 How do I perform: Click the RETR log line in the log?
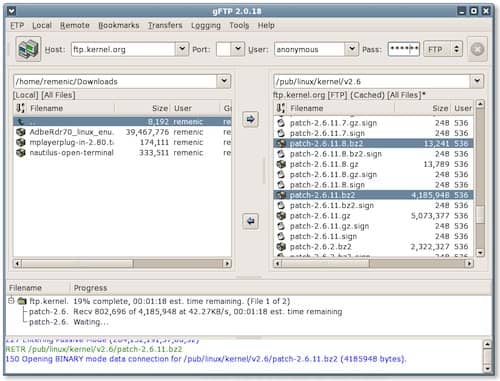(x=94, y=349)
